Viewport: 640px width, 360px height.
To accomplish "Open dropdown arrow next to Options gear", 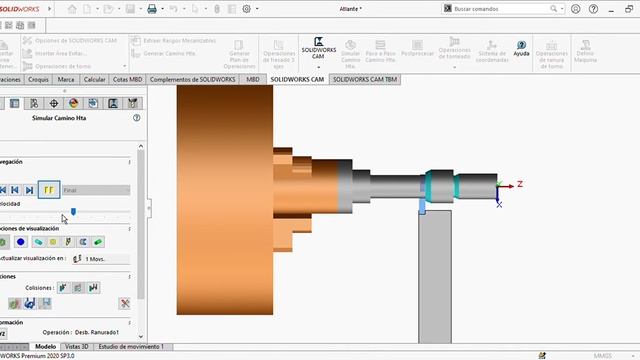I will pos(257,9).
